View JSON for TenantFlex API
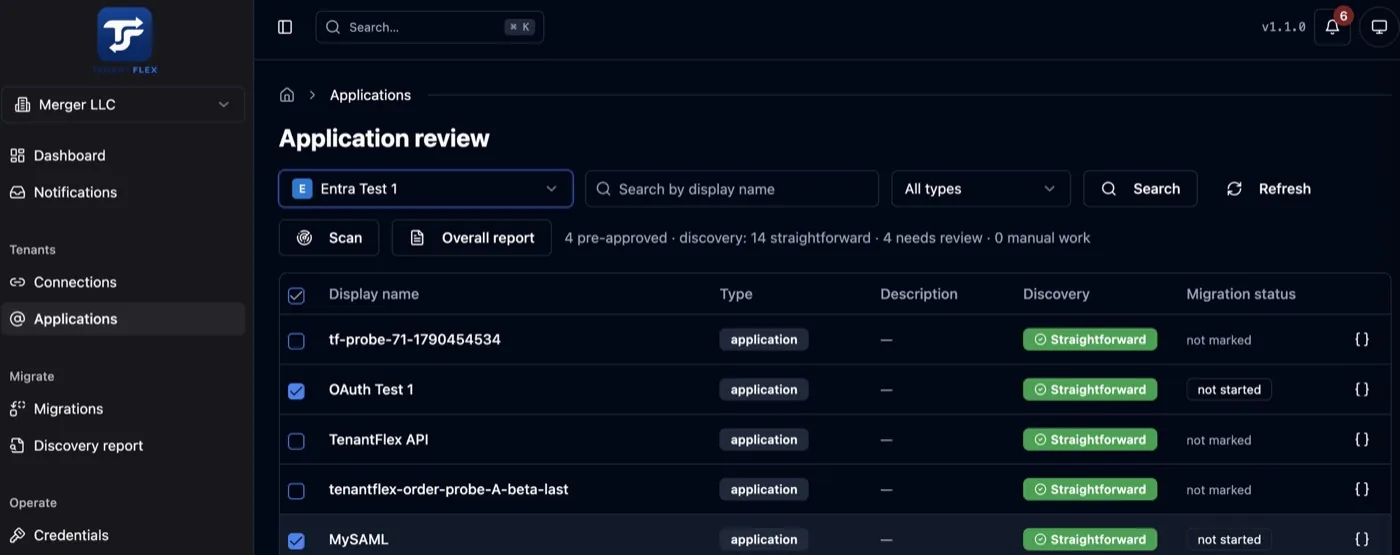The height and width of the screenshot is (555, 1400). tap(1361, 440)
